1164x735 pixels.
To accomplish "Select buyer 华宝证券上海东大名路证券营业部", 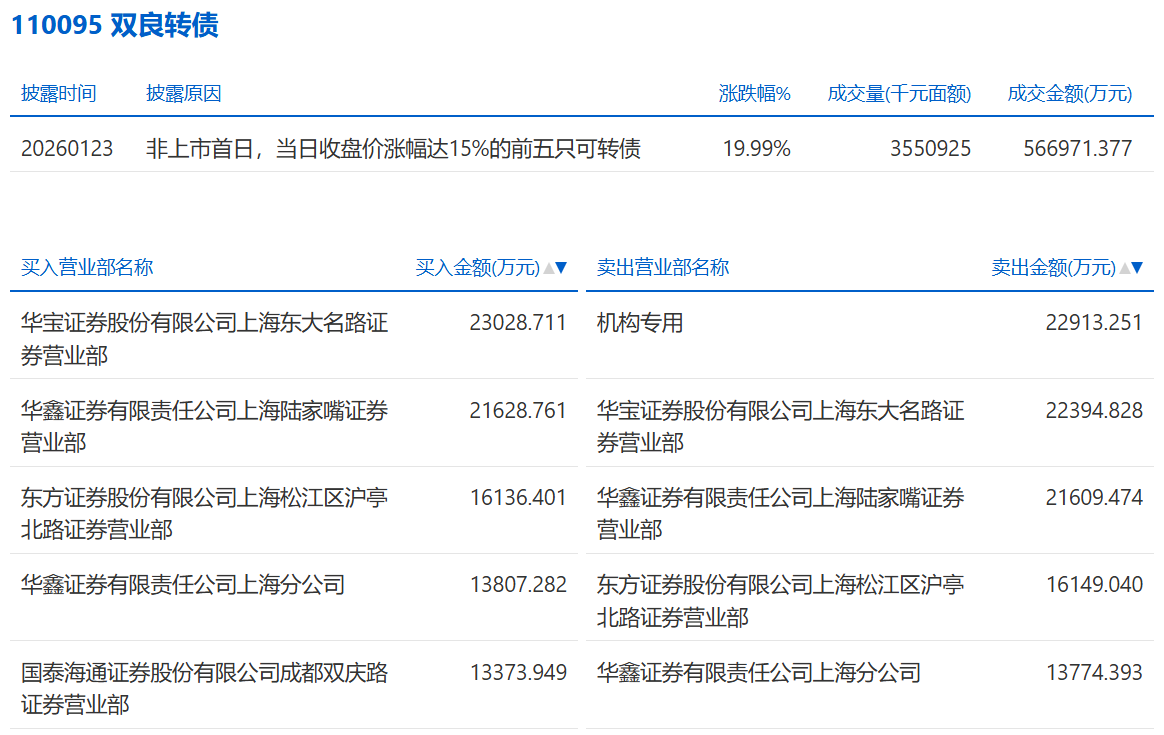I will 204,339.
